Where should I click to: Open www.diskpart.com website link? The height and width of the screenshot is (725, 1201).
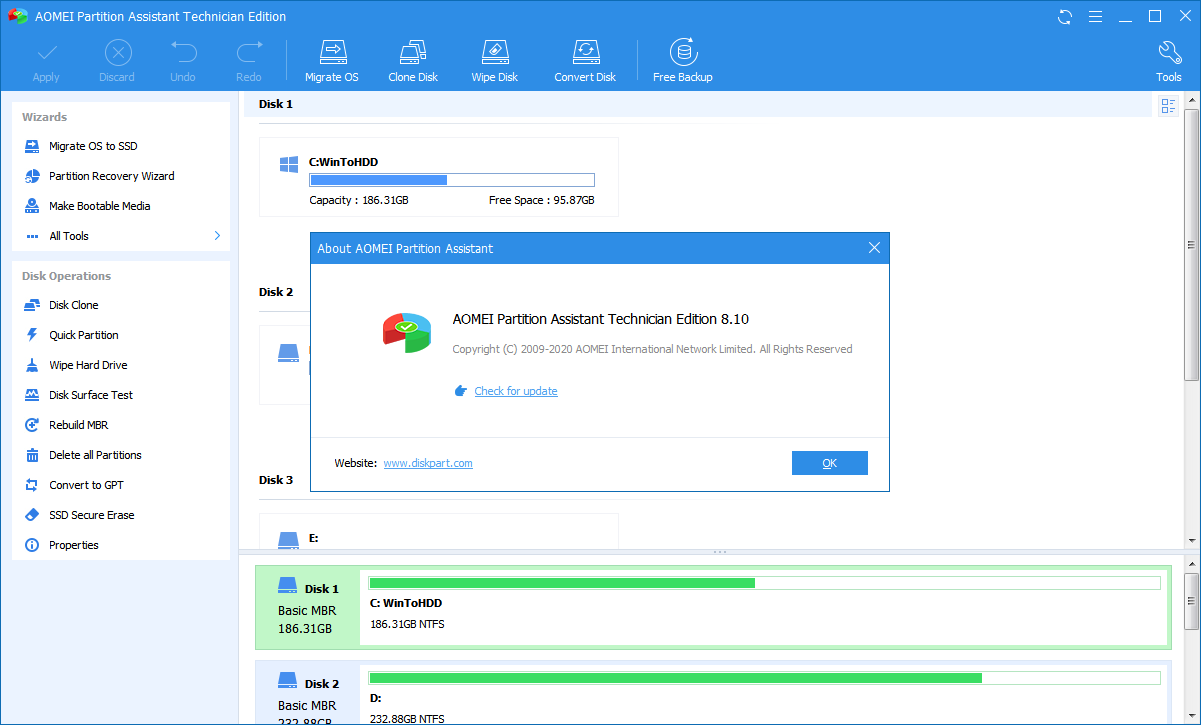[x=428, y=463]
